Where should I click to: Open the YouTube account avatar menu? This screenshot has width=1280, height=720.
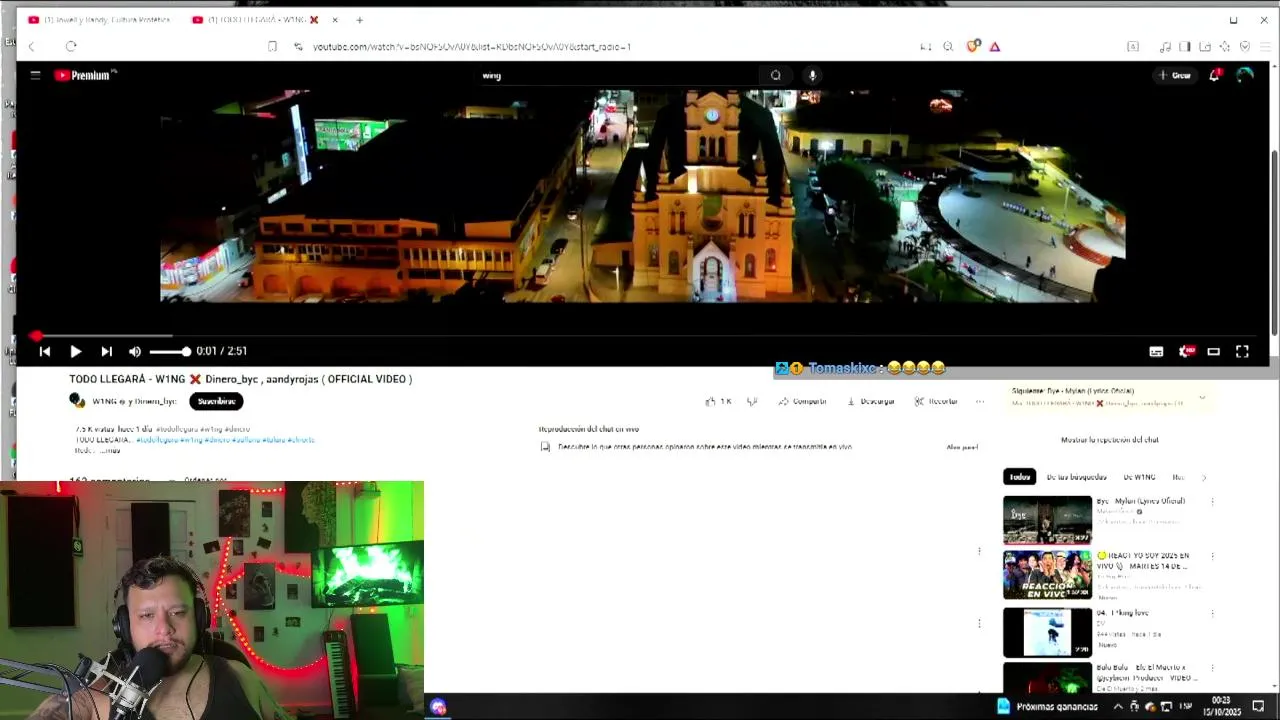(1245, 75)
